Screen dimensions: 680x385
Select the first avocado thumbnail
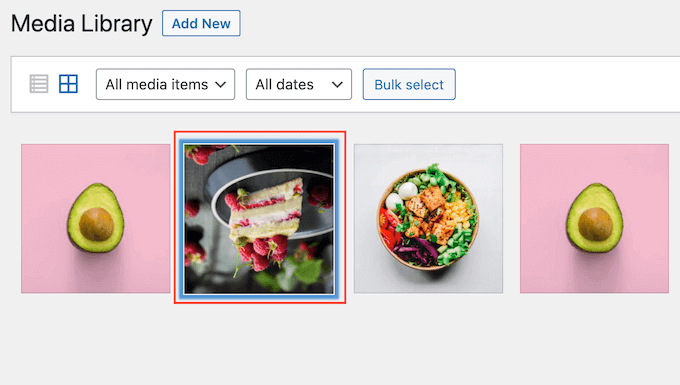click(x=96, y=219)
